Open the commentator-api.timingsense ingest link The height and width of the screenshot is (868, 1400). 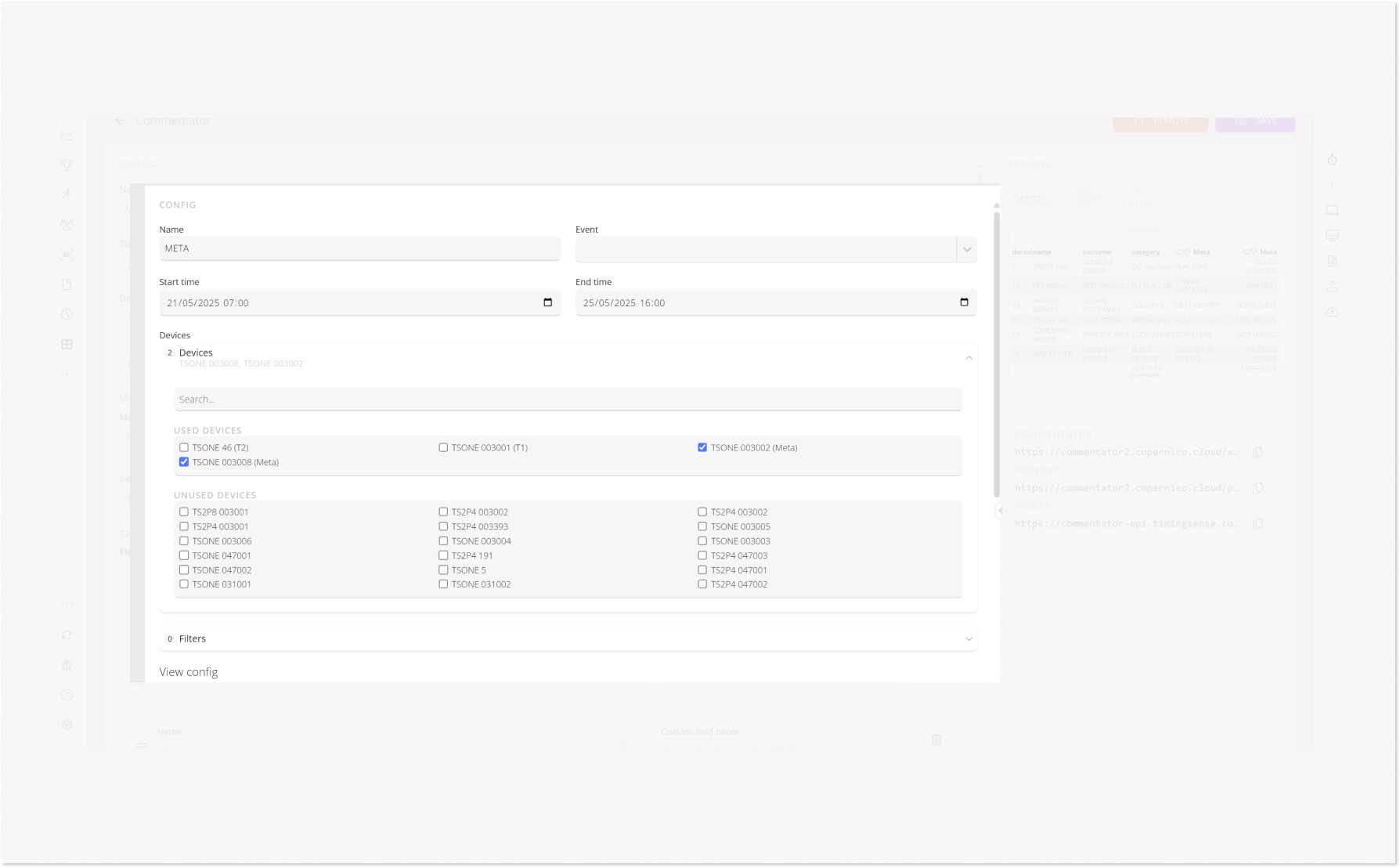(1127, 523)
